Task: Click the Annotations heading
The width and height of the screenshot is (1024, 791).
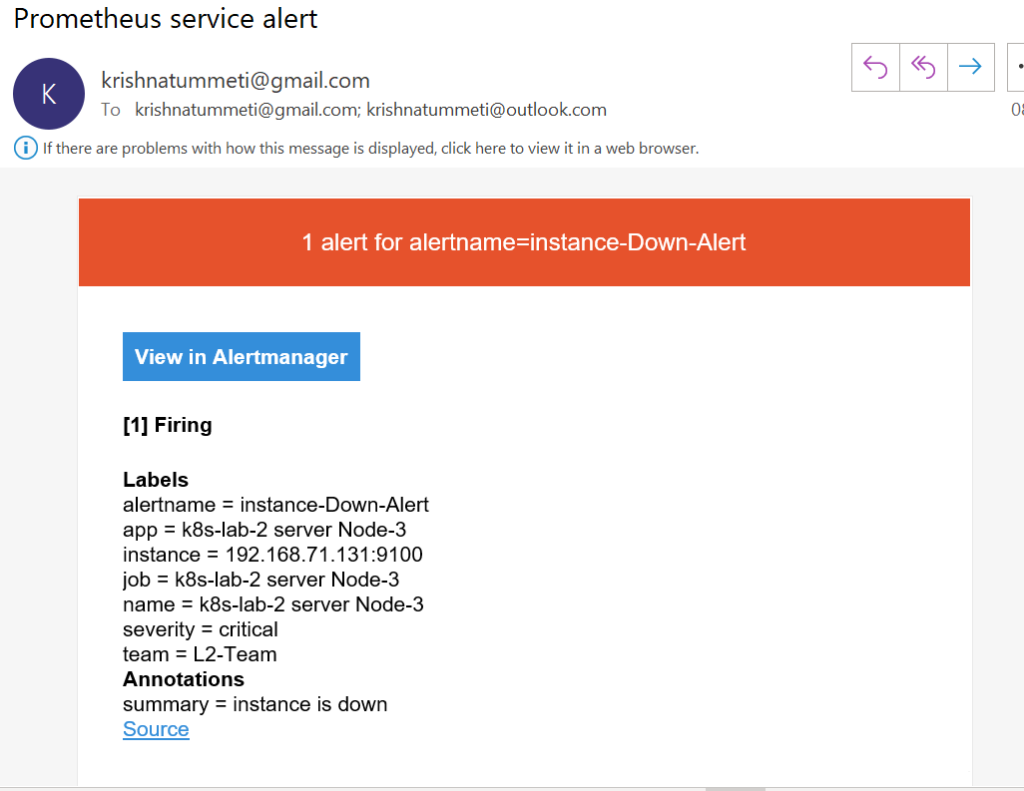Action: (x=183, y=679)
